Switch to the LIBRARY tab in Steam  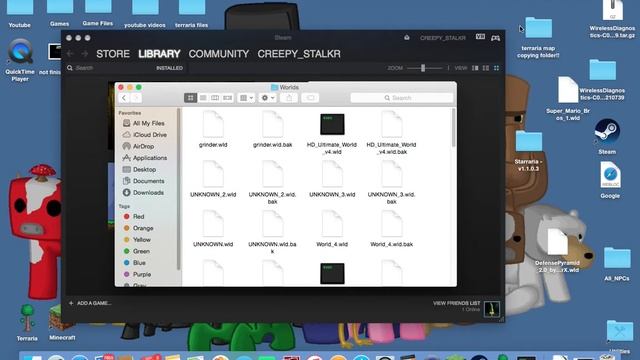point(159,54)
